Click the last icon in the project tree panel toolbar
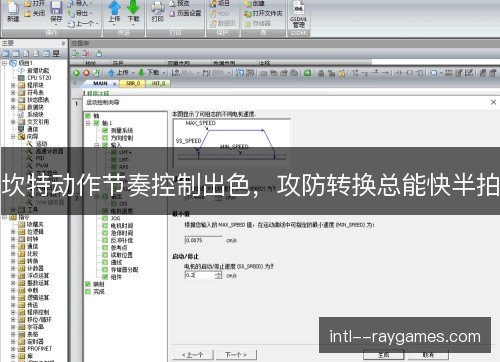Screen dimensions: 500x362 point(56,53)
